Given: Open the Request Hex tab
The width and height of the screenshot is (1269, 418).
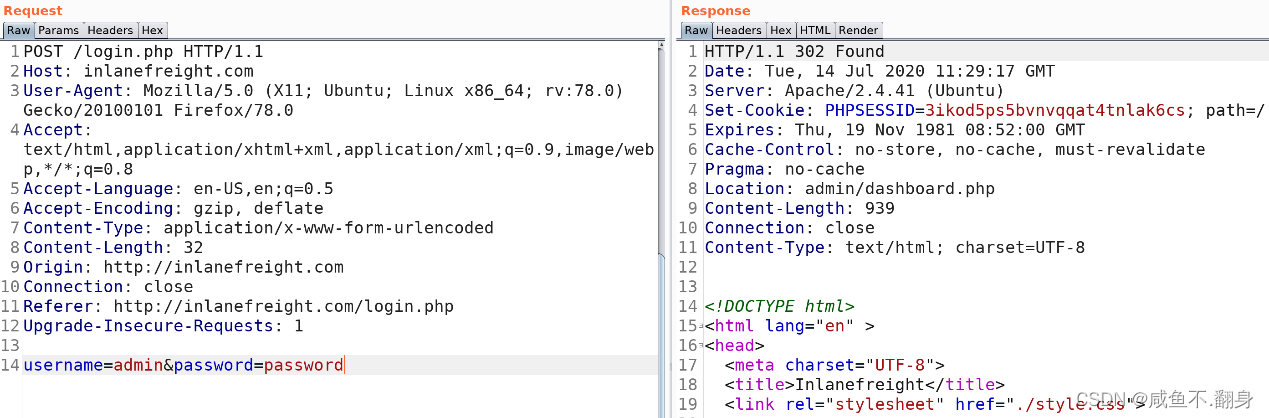Looking at the screenshot, I should coord(152,31).
